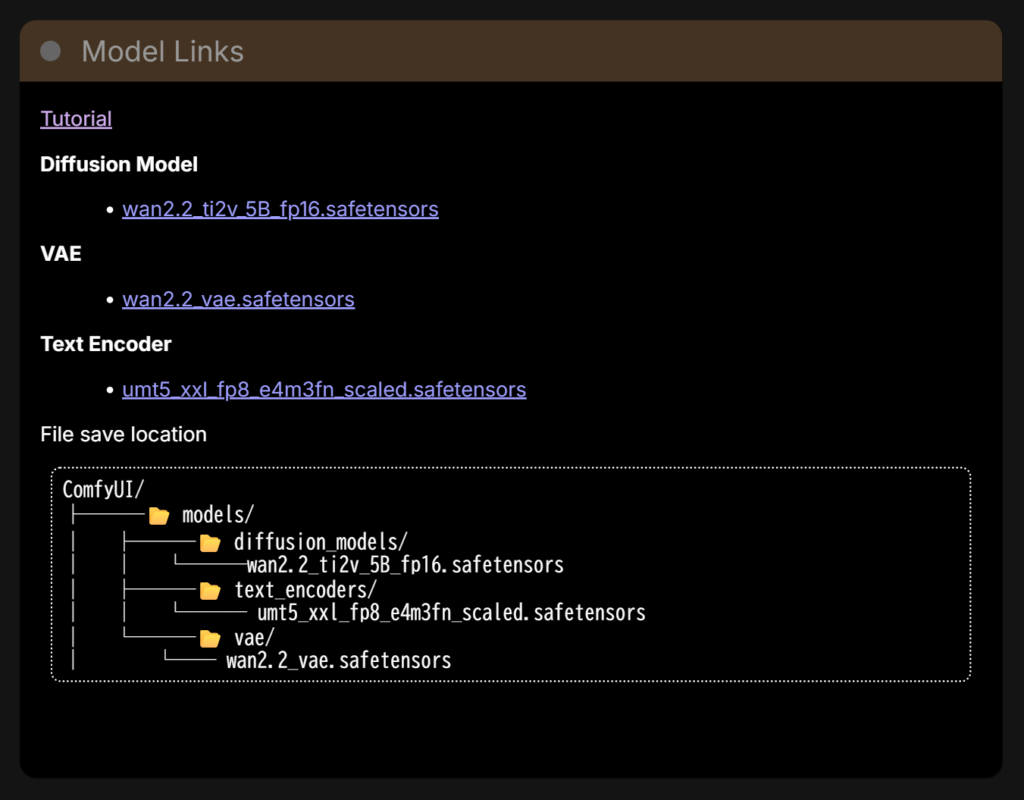This screenshot has height=800, width=1024.
Task: Select the vae/ folder label in tree
Action: pyautogui.click(x=254, y=638)
